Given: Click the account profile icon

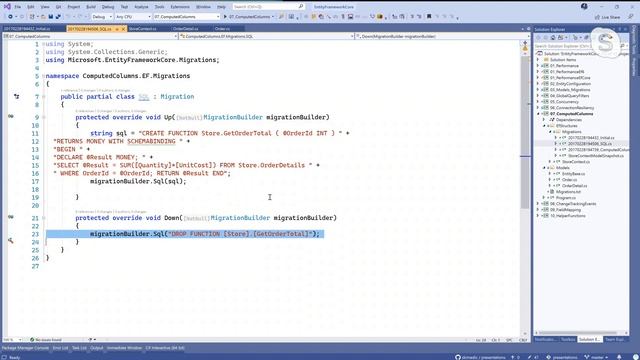Looking at the screenshot, I should pos(584,7).
